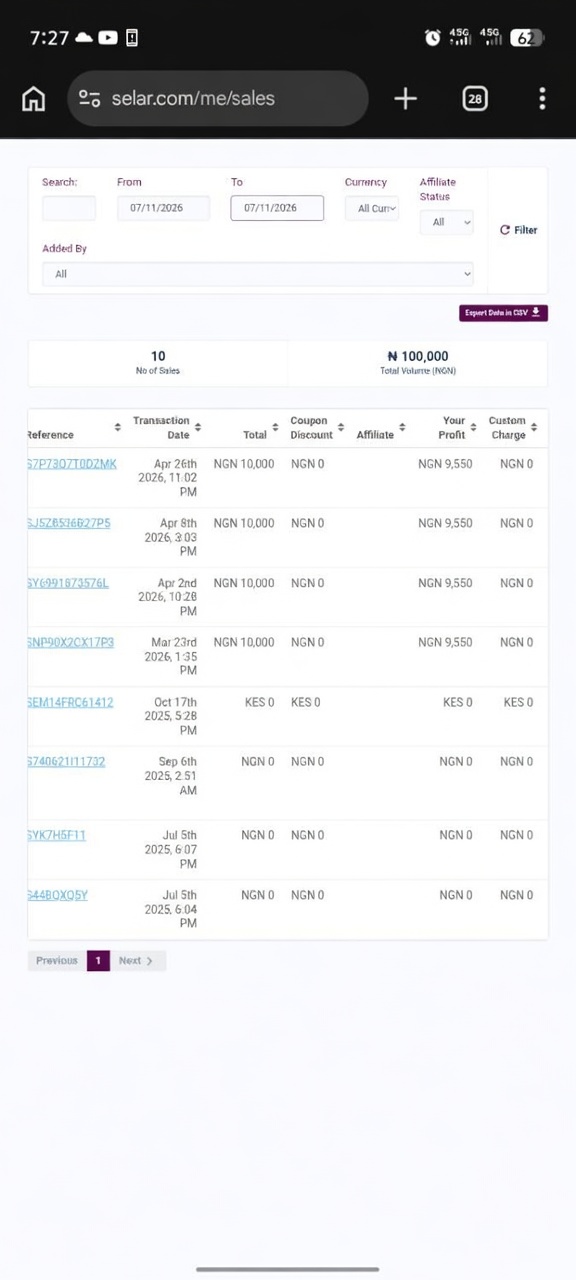Open a new tab with plus icon

click(405, 98)
